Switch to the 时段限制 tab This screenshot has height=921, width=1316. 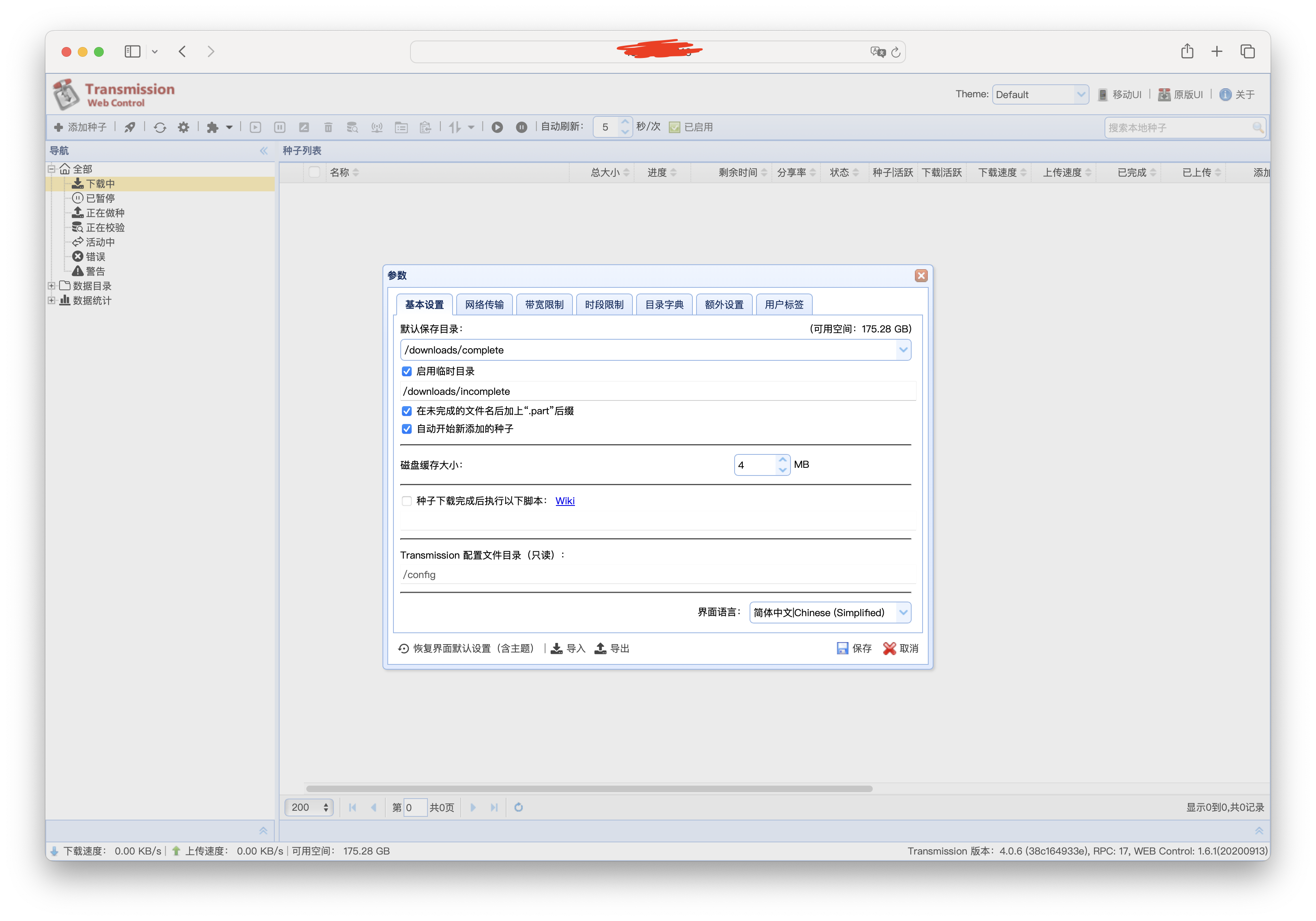[604, 304]
